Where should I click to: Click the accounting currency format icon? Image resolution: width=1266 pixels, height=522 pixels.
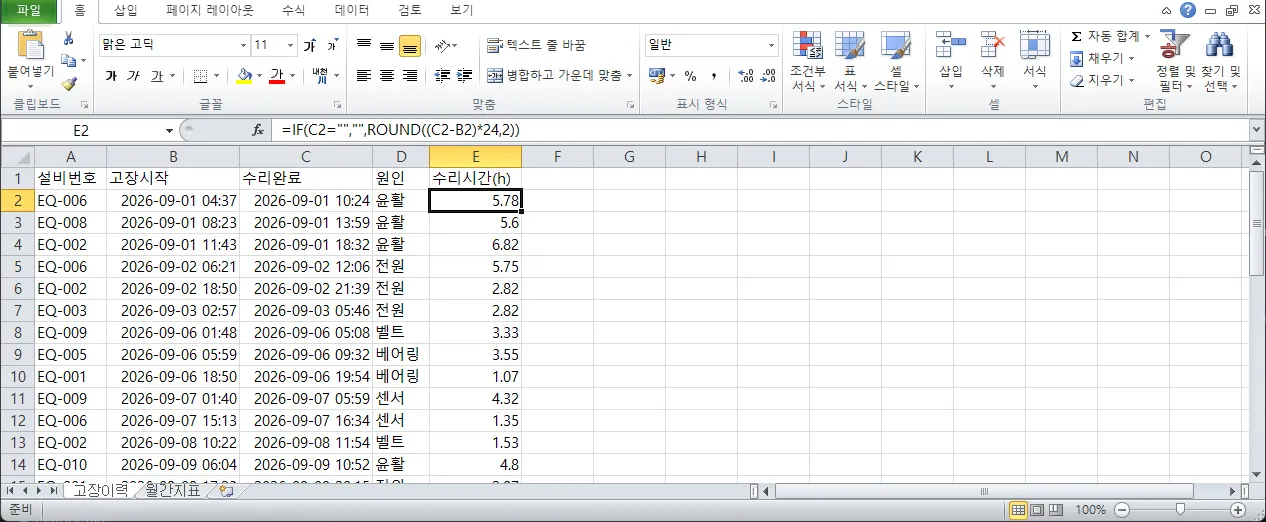[x=656, y=76]
